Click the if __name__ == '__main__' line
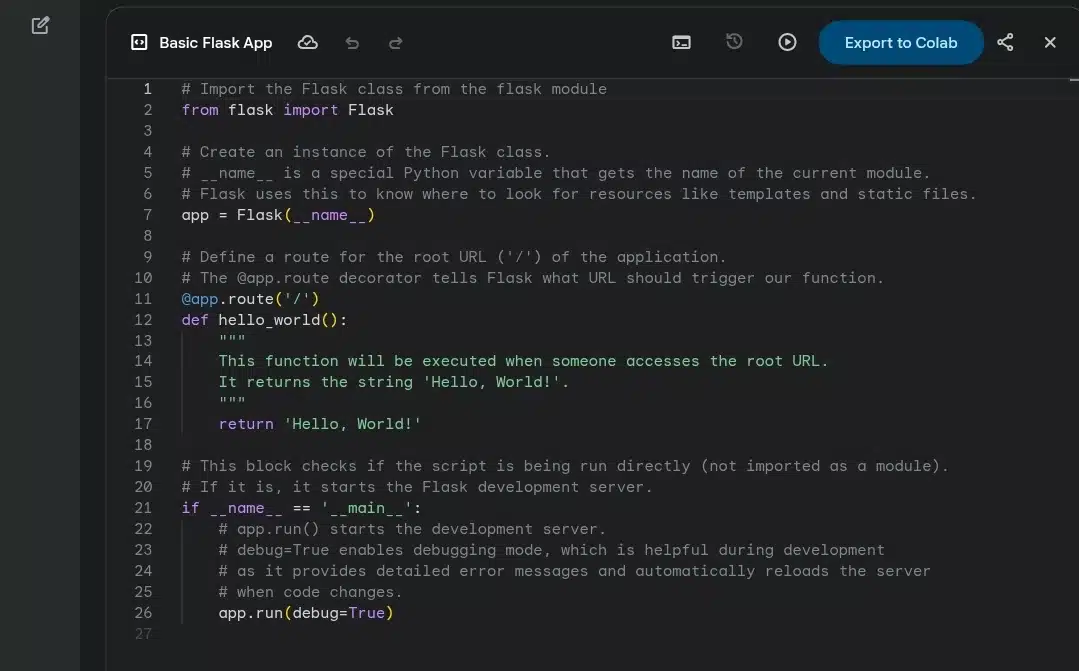This screenshot has height=671, width=1079. pyautogui.click(x=301, y=508)
